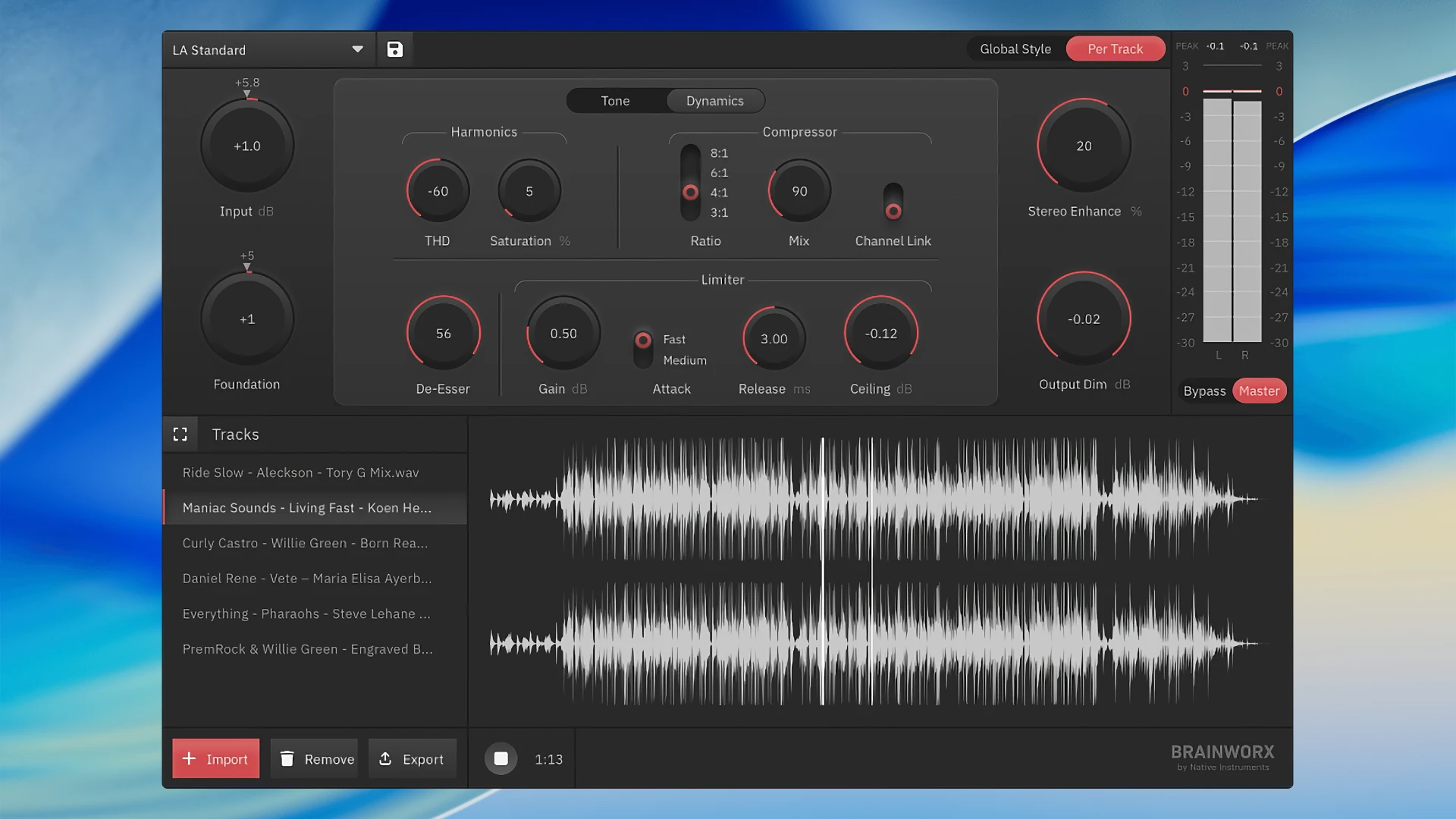Viewport: 1456px width, 819px height.
Task: Click the plus icon on Import
Action: coord(190,759)
